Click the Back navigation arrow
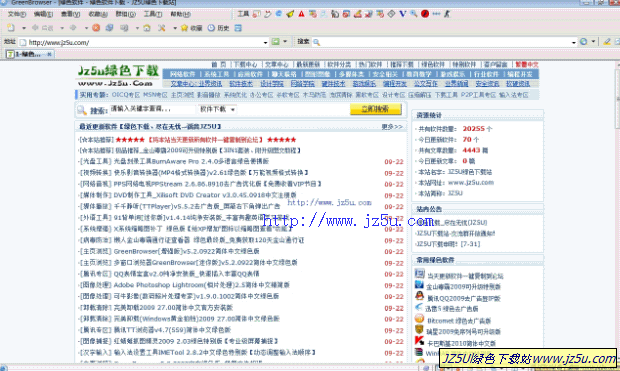This screenshot has height=371, width=620. tap(35, 28)
